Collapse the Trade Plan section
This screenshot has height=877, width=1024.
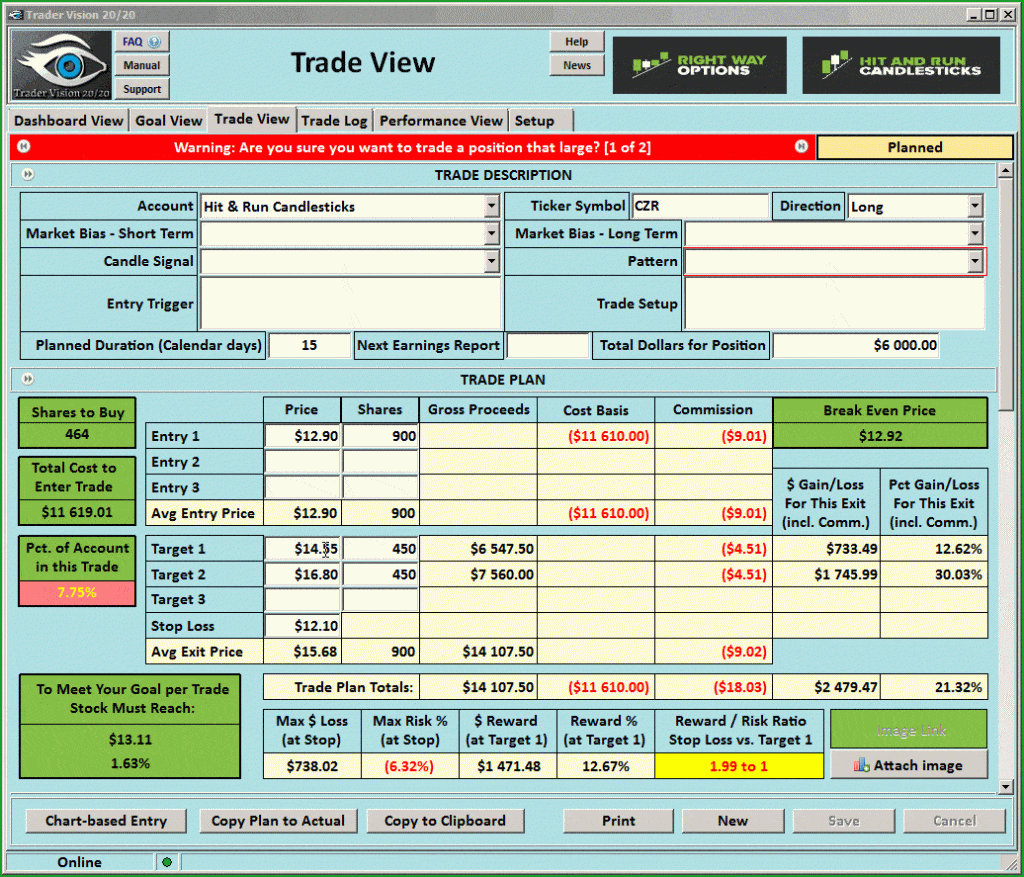(28, 380)
